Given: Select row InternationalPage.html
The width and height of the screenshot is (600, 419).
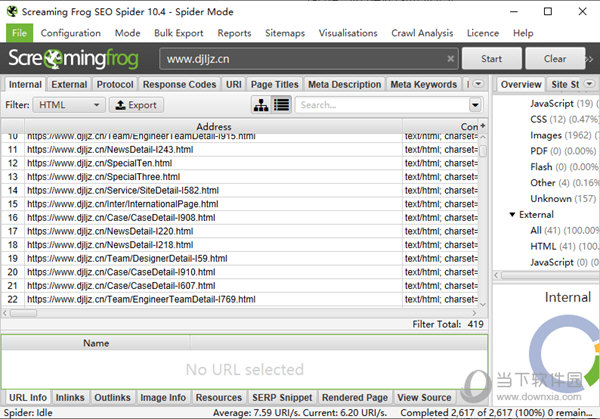Looking at the screenshot, I should coord(240,204).
